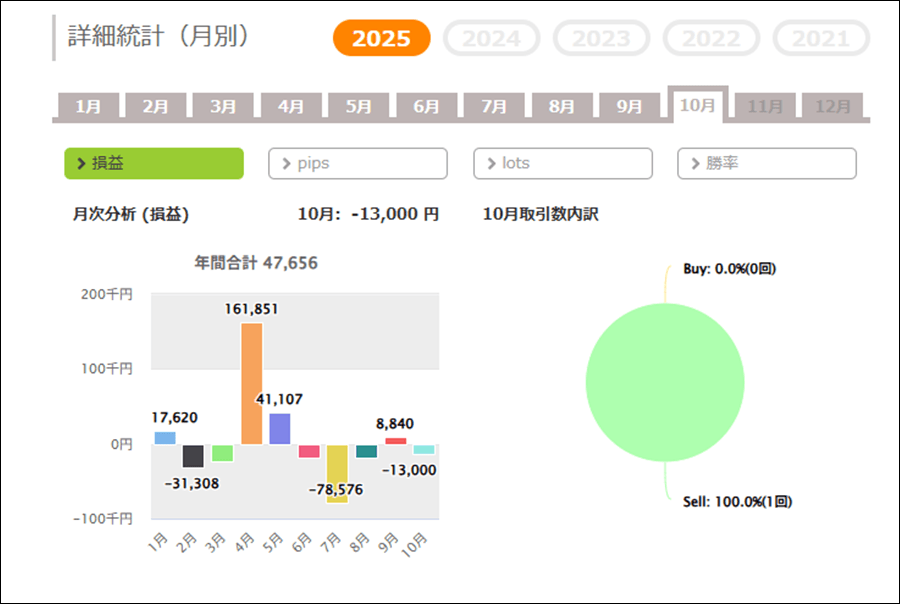Image resolution: width=900 pixels, height=604 pixels.
Task: Open the 勝率 win rate view
Action: [766, 163]
